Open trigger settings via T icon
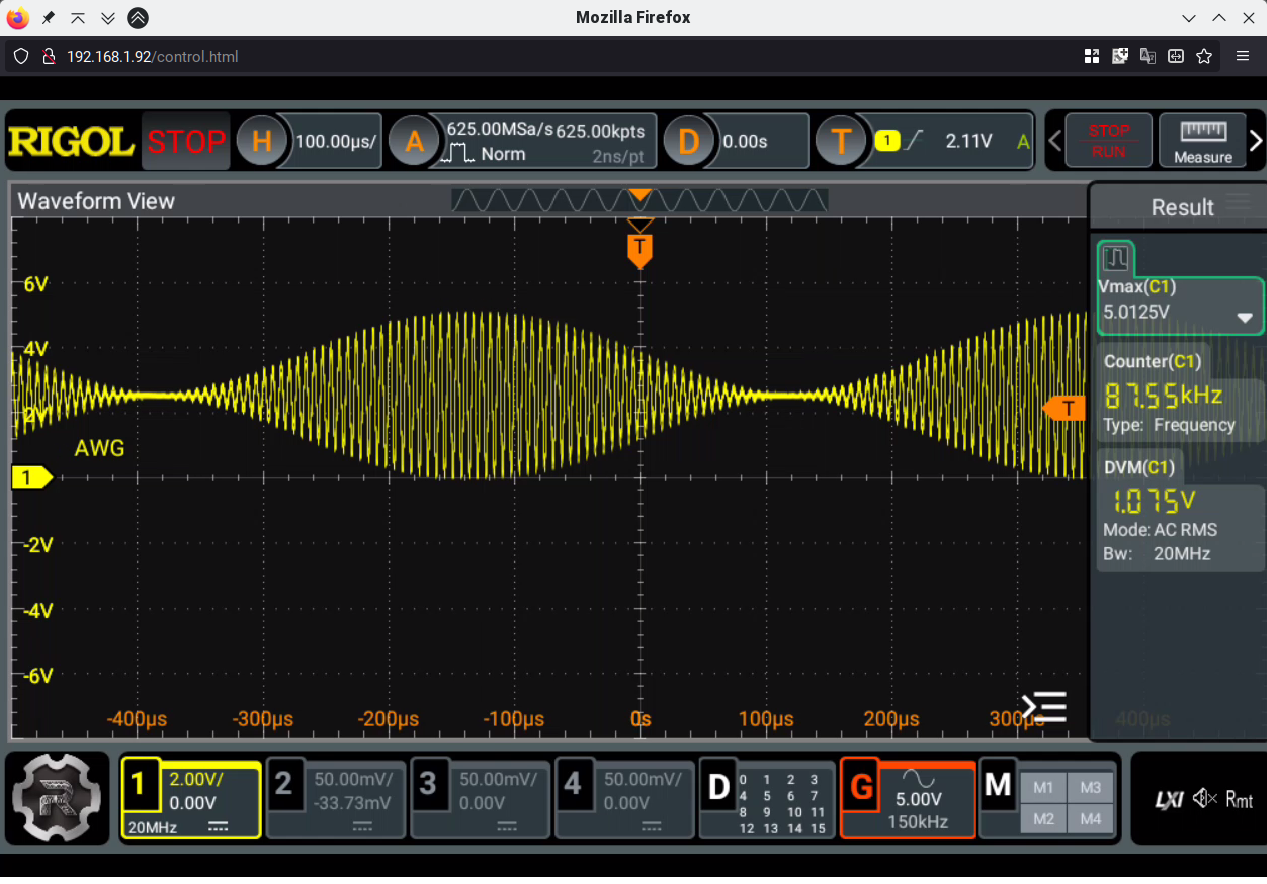Screen dimensions: 1267x884 click(x=840, y=141)
